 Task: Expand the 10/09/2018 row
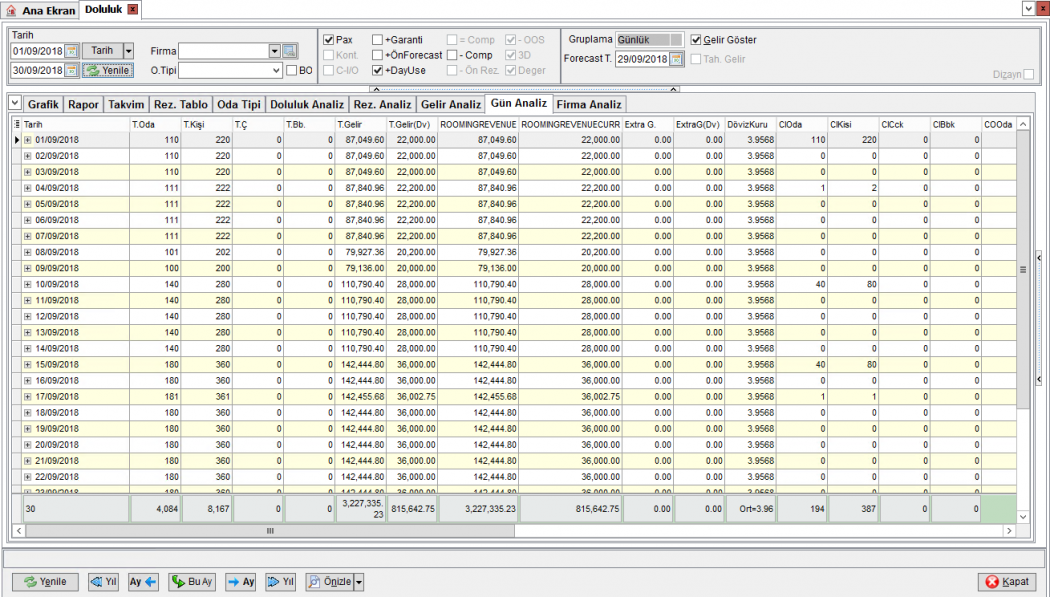click(x=27, y=284)
